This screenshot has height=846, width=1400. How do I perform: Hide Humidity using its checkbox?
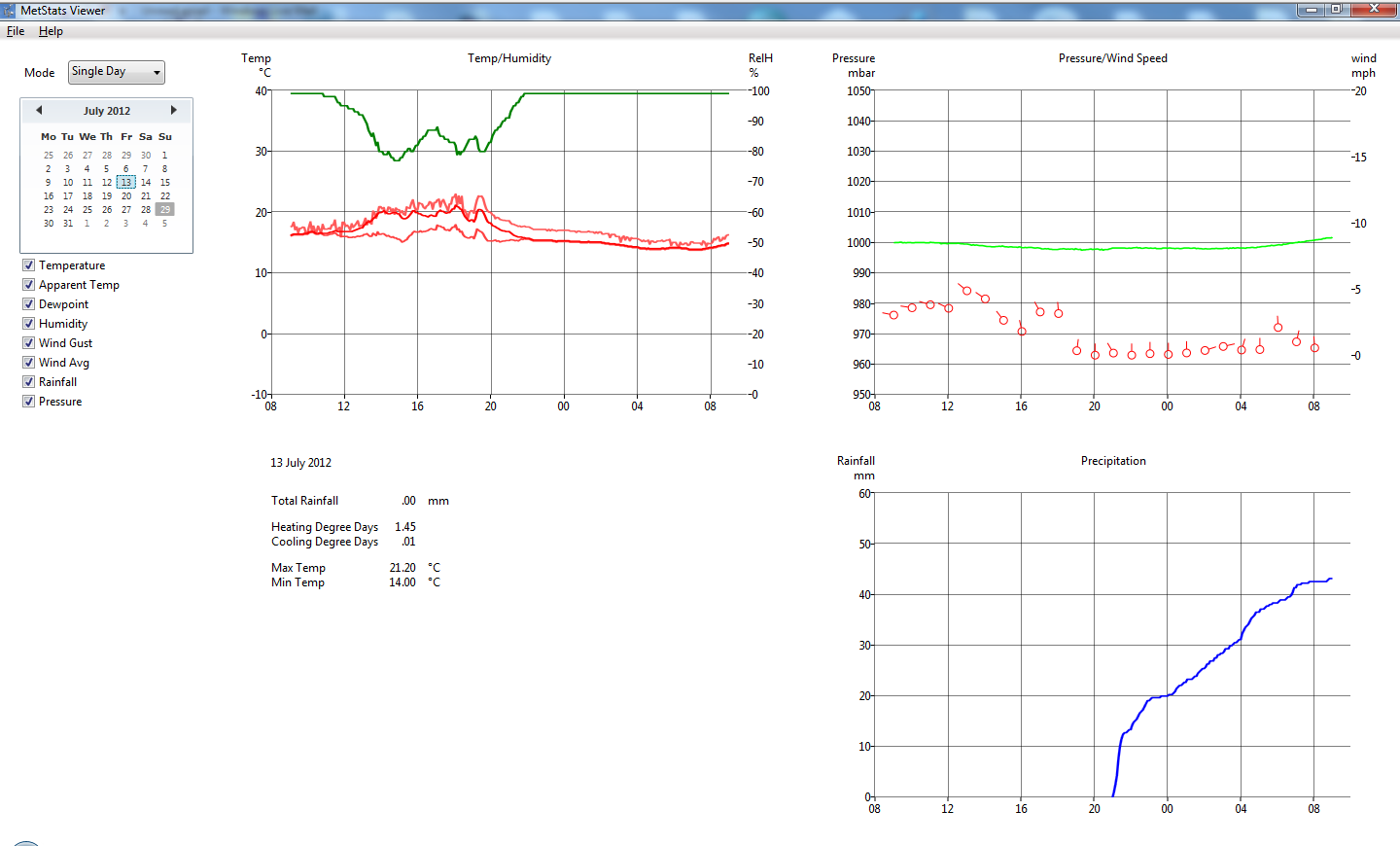click(29, 324)
